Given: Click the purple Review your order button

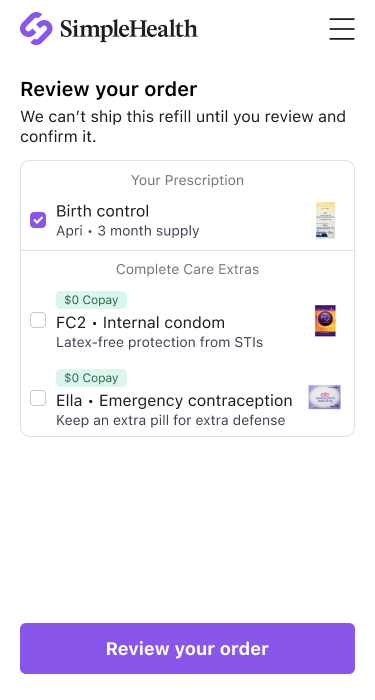Looking at the screenshot, I should pyautogui.click(x=188, y=649).
